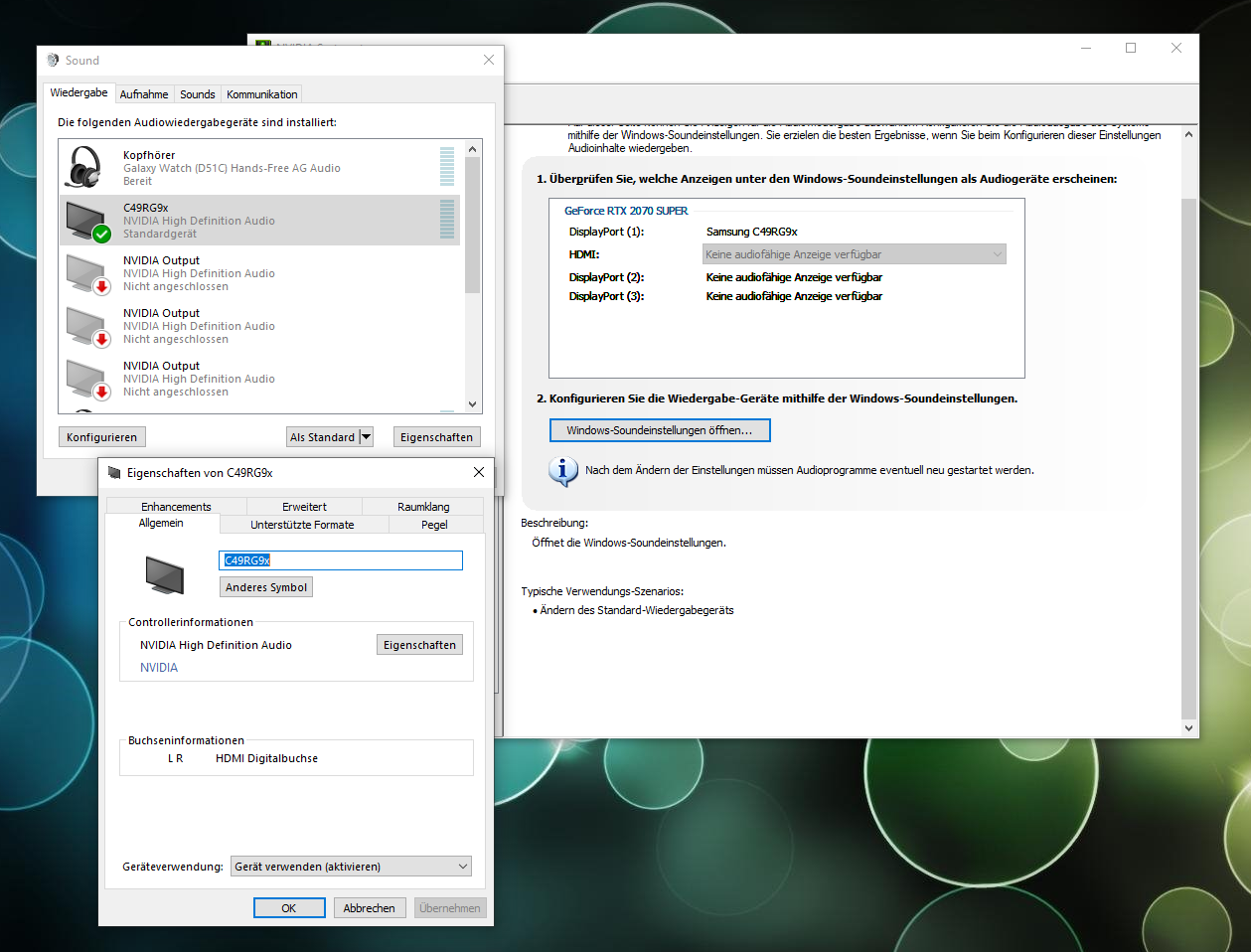Click the second NVIDIA Output monitor icon

click(x=86, y=325)
